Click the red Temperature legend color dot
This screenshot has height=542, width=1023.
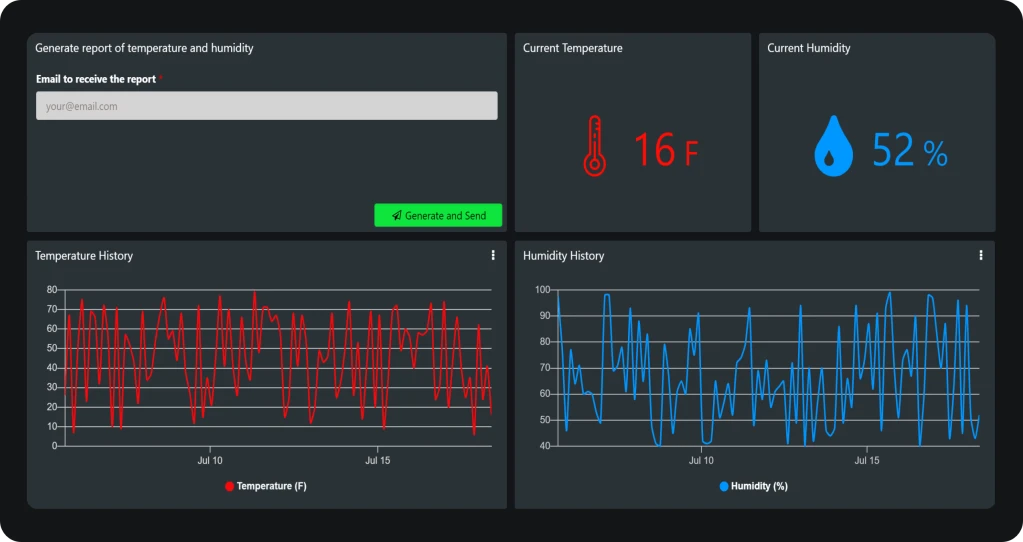coord(229,486)
